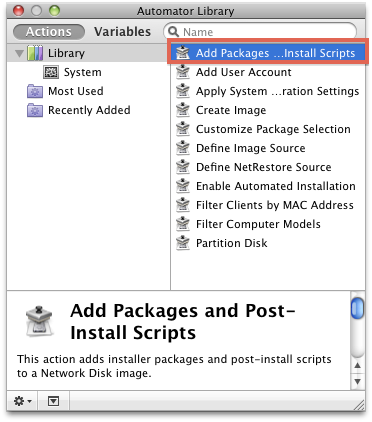
Task: Select Customize Package Selection action
Action: 268,129
